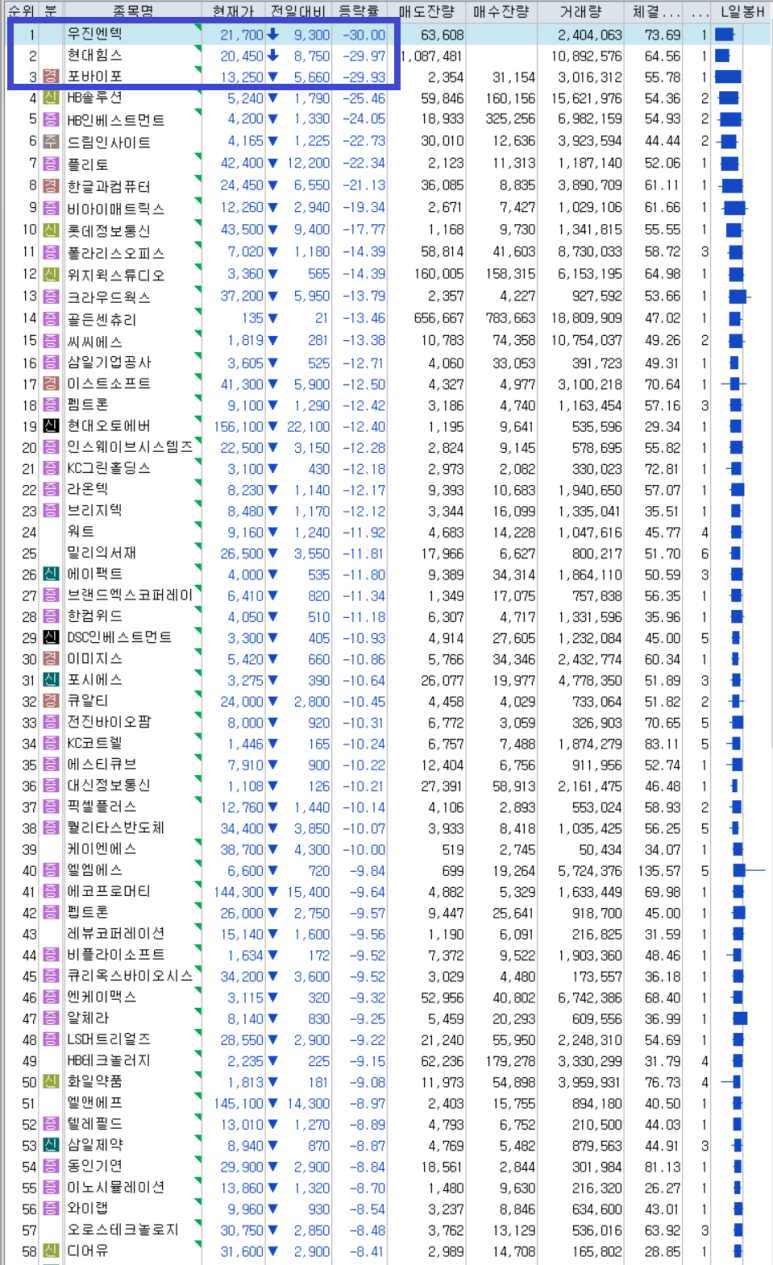Select the 엔케이맥스 stock name
773x1265 pixels.
pyautogui.click(x=101, y=996)
